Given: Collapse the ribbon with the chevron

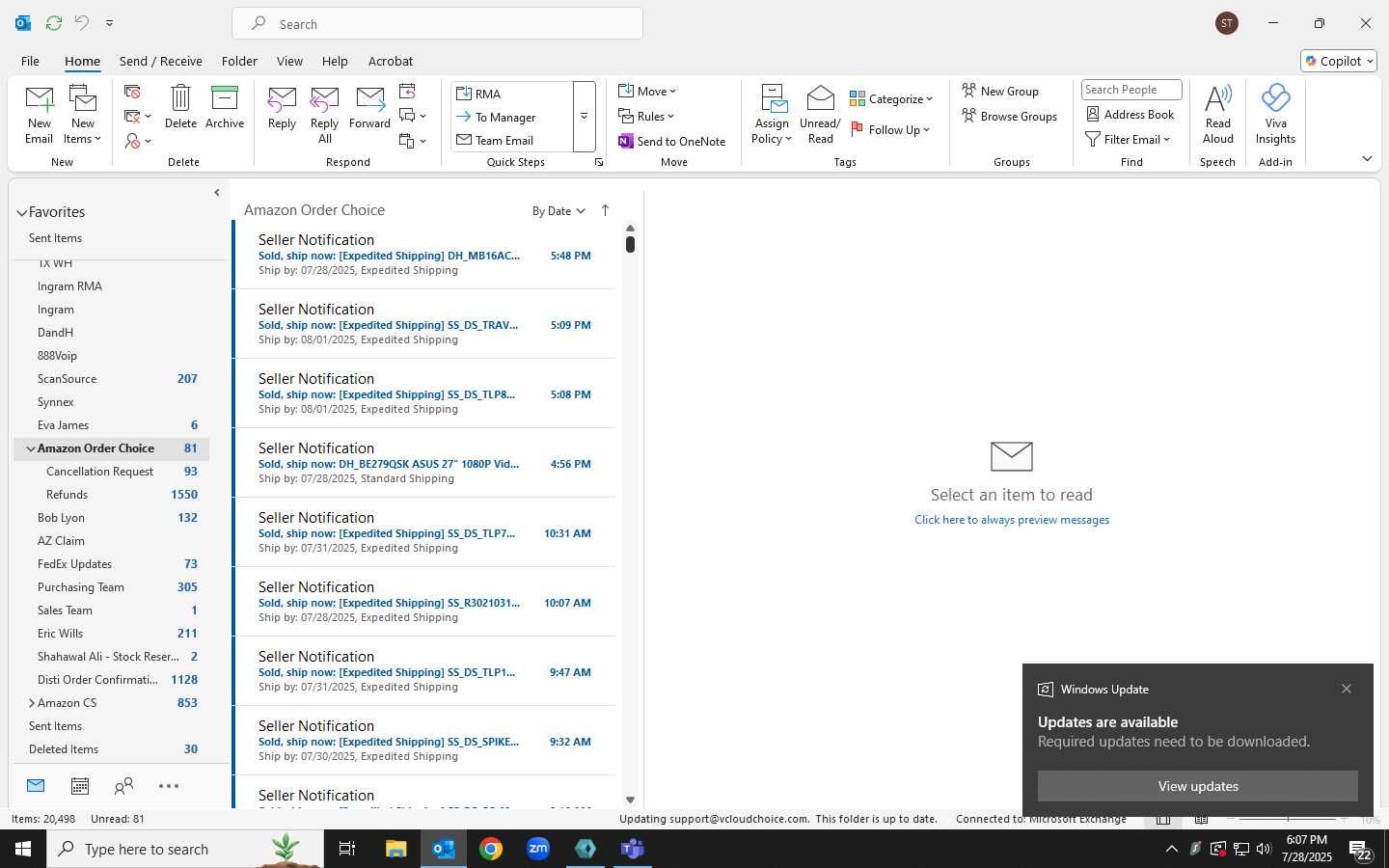Looking at the screenshot, I should (x=1367, y=158).
